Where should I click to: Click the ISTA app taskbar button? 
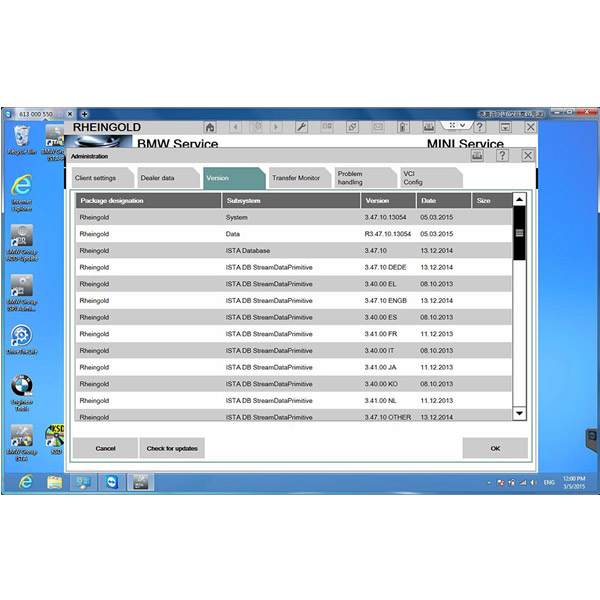(140, 482)
